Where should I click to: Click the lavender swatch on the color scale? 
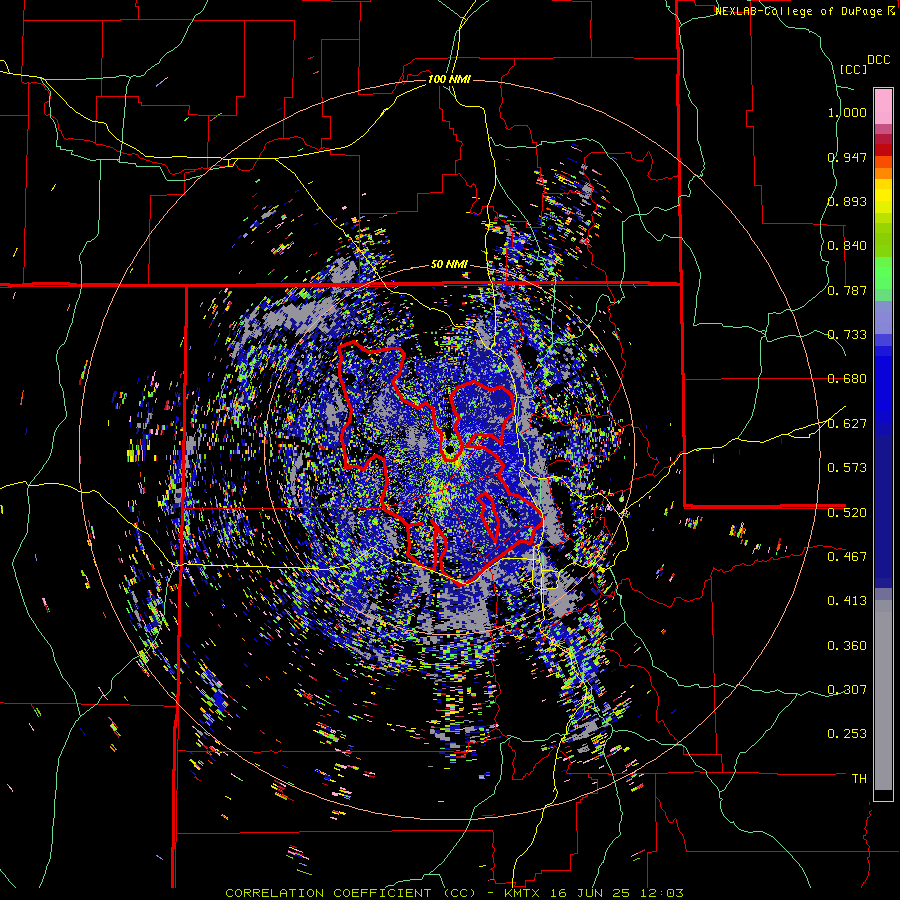coord(883,317)
